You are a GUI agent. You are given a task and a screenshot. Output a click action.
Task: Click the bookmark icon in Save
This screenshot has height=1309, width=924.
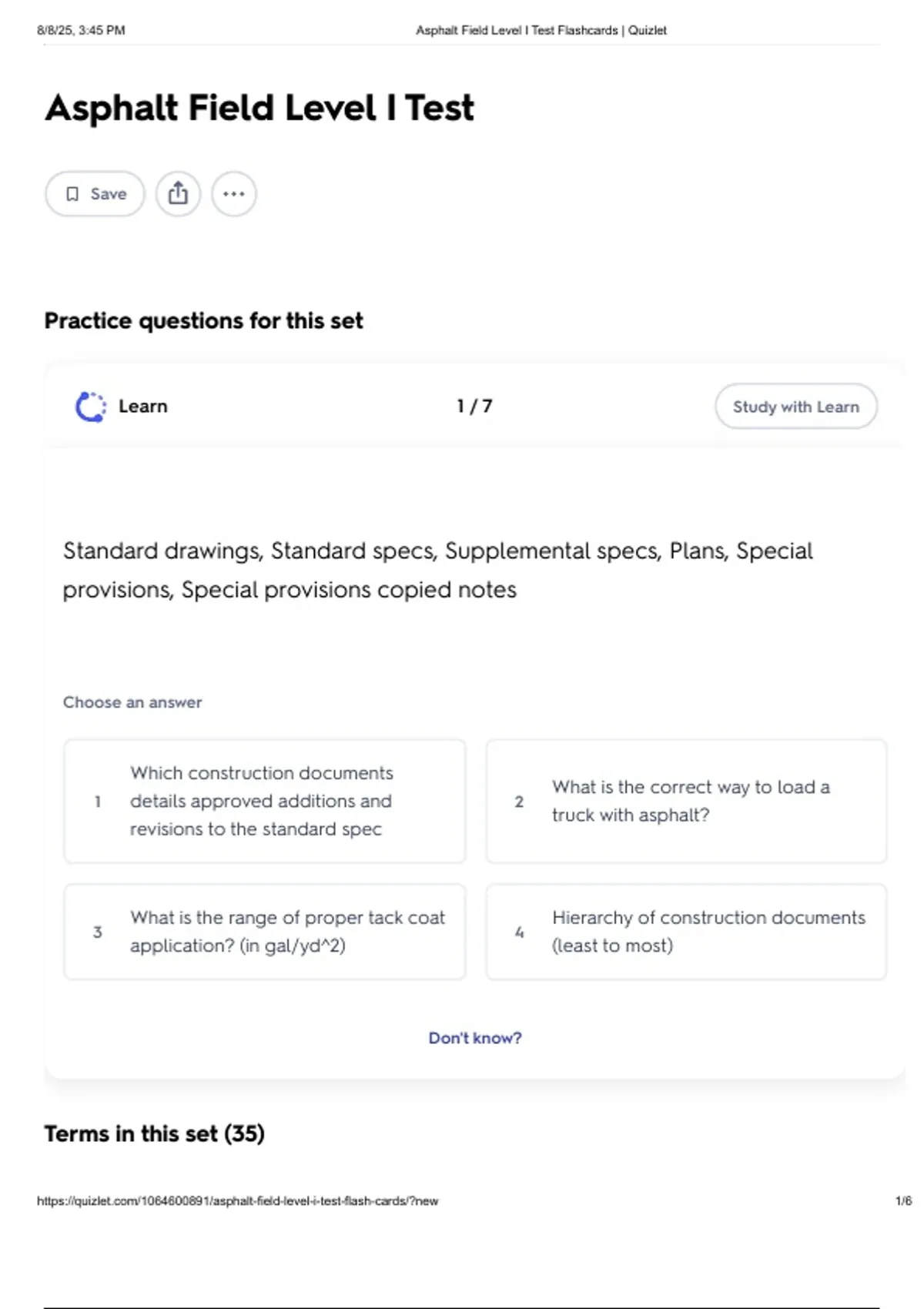click(72, 194)
